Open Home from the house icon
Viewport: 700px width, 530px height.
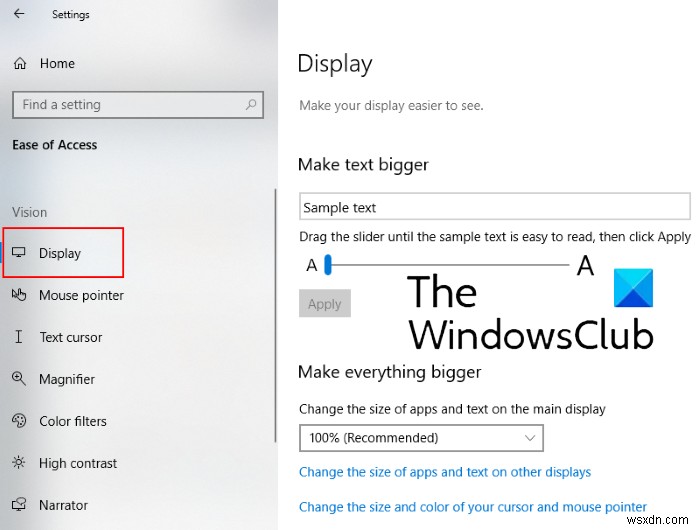click(20, 63)
